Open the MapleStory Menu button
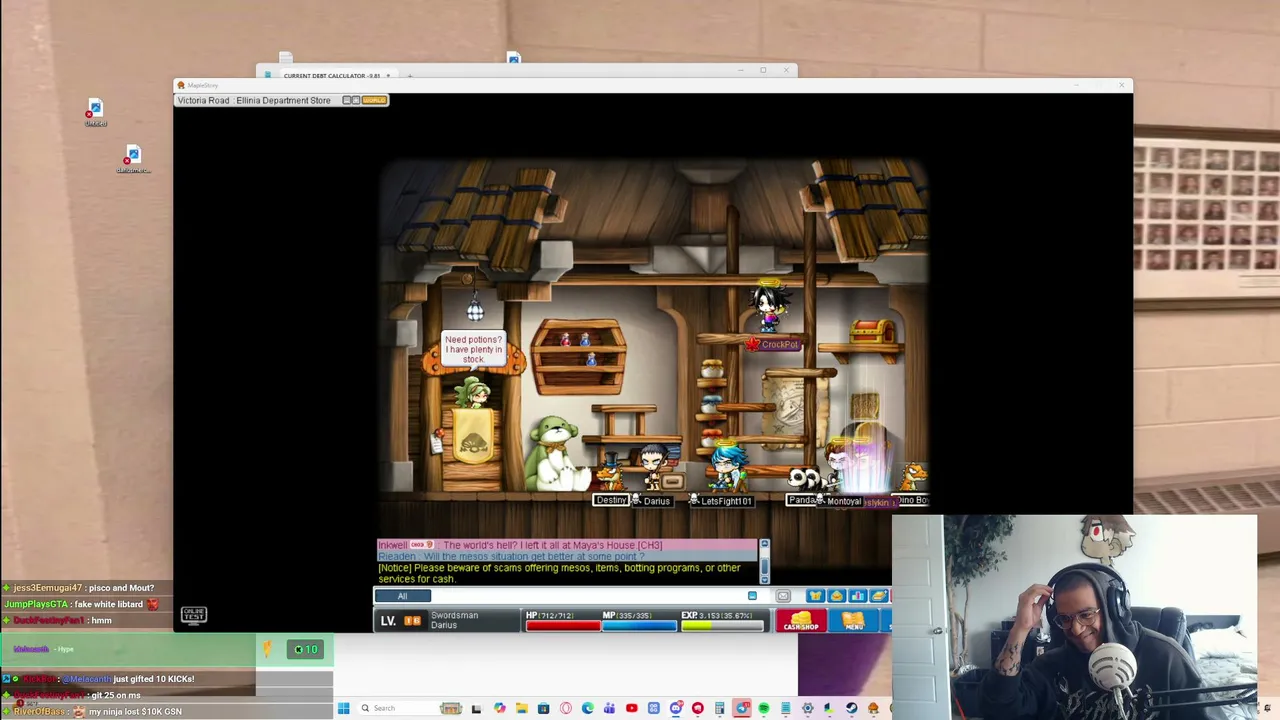1280x720 pixels. (853, 623)
